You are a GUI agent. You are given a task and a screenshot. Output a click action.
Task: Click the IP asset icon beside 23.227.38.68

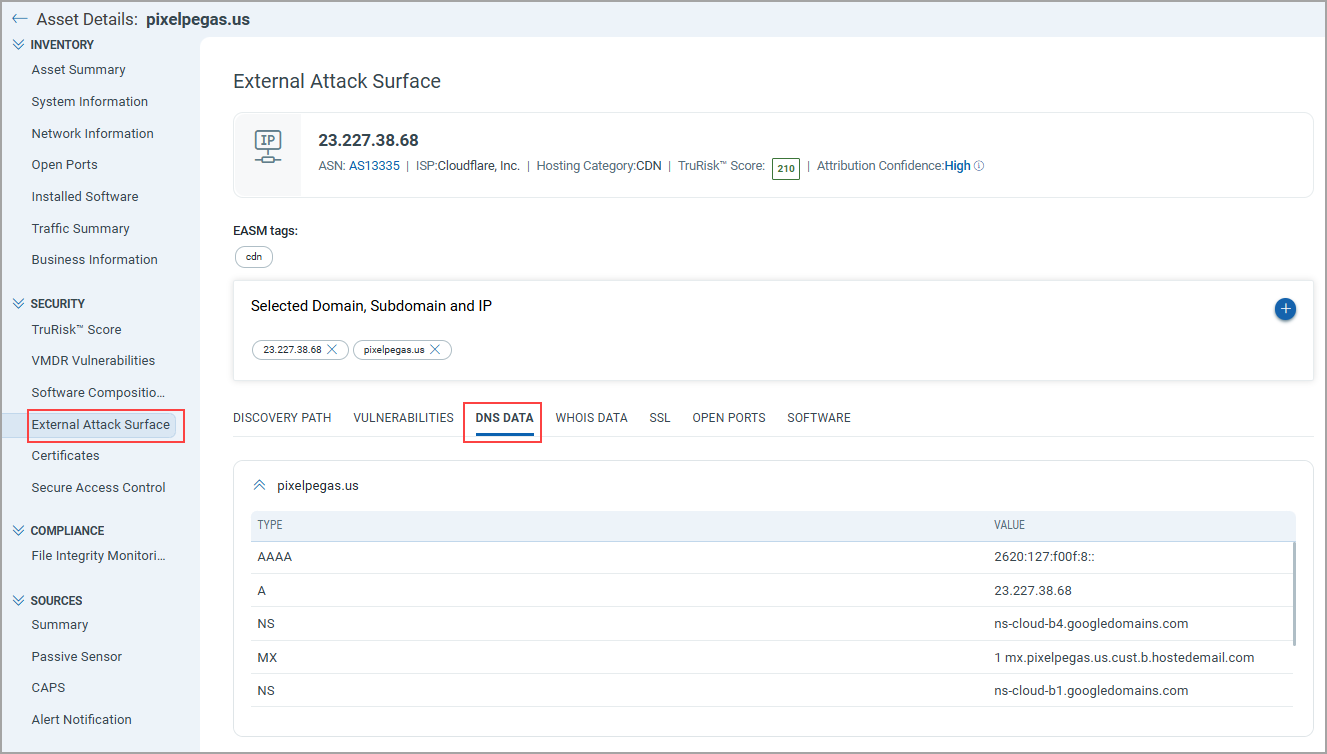click(x=268, y=146)
